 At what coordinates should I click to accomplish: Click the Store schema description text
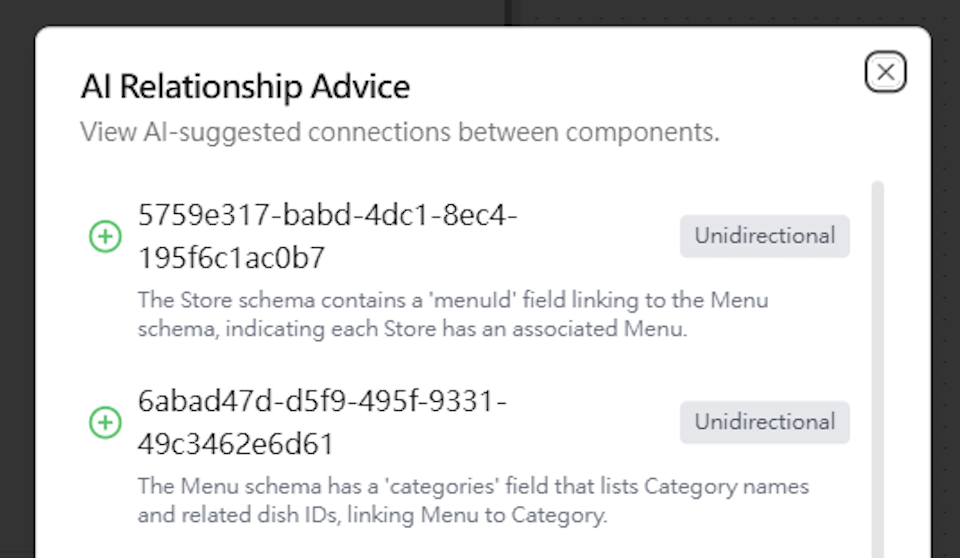pyautogui.click(x=453, y=314)
